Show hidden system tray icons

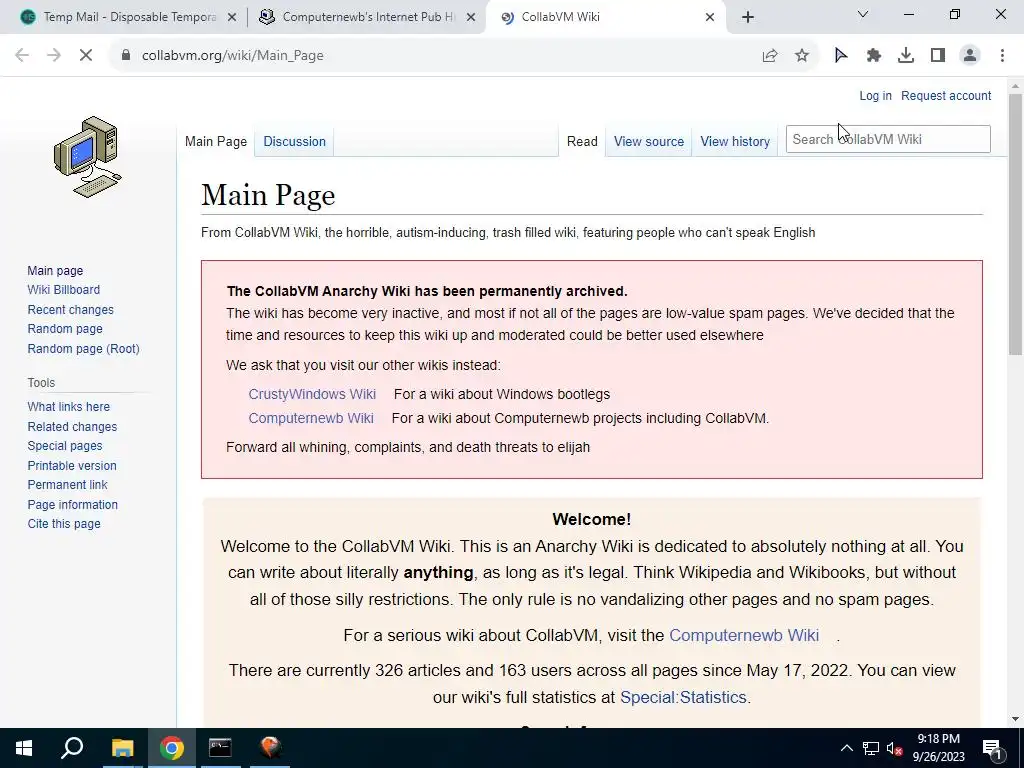pos(846,748)
